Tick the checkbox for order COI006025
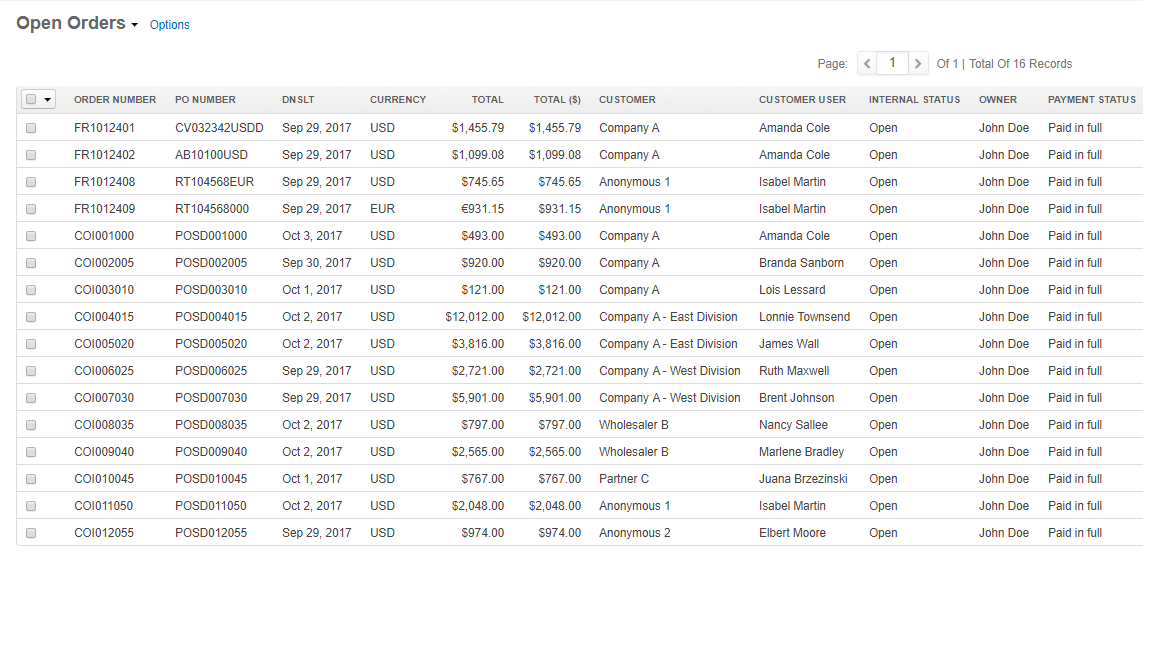The image size is (1152, 648). coord(31,371)
